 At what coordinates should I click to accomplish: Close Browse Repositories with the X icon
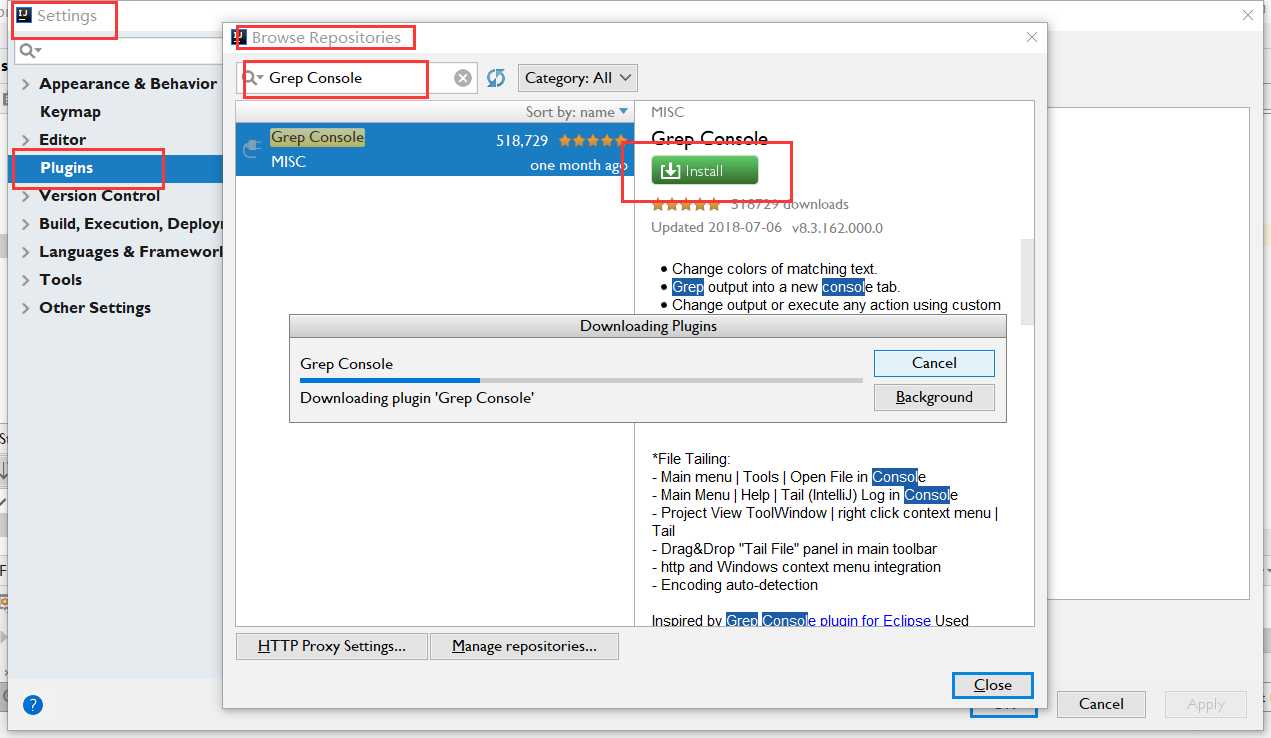pyautogui.click(x=1032, y=37)
